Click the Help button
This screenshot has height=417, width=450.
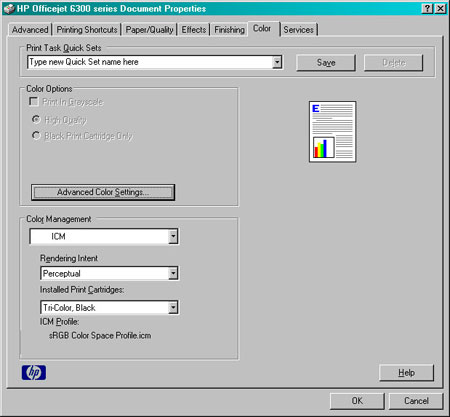(x=406, y=372)
